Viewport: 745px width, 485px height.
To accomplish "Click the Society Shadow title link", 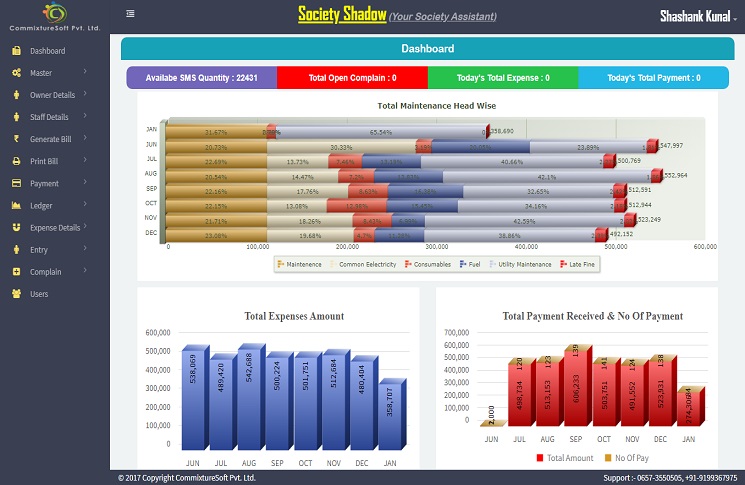I will (342, 14).
